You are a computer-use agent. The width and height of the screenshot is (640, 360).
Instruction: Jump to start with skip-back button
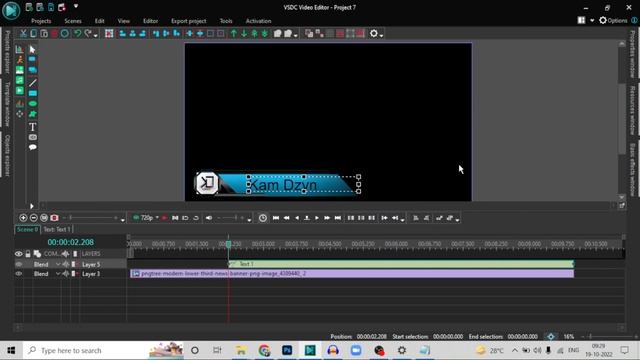tap(276, 218)
